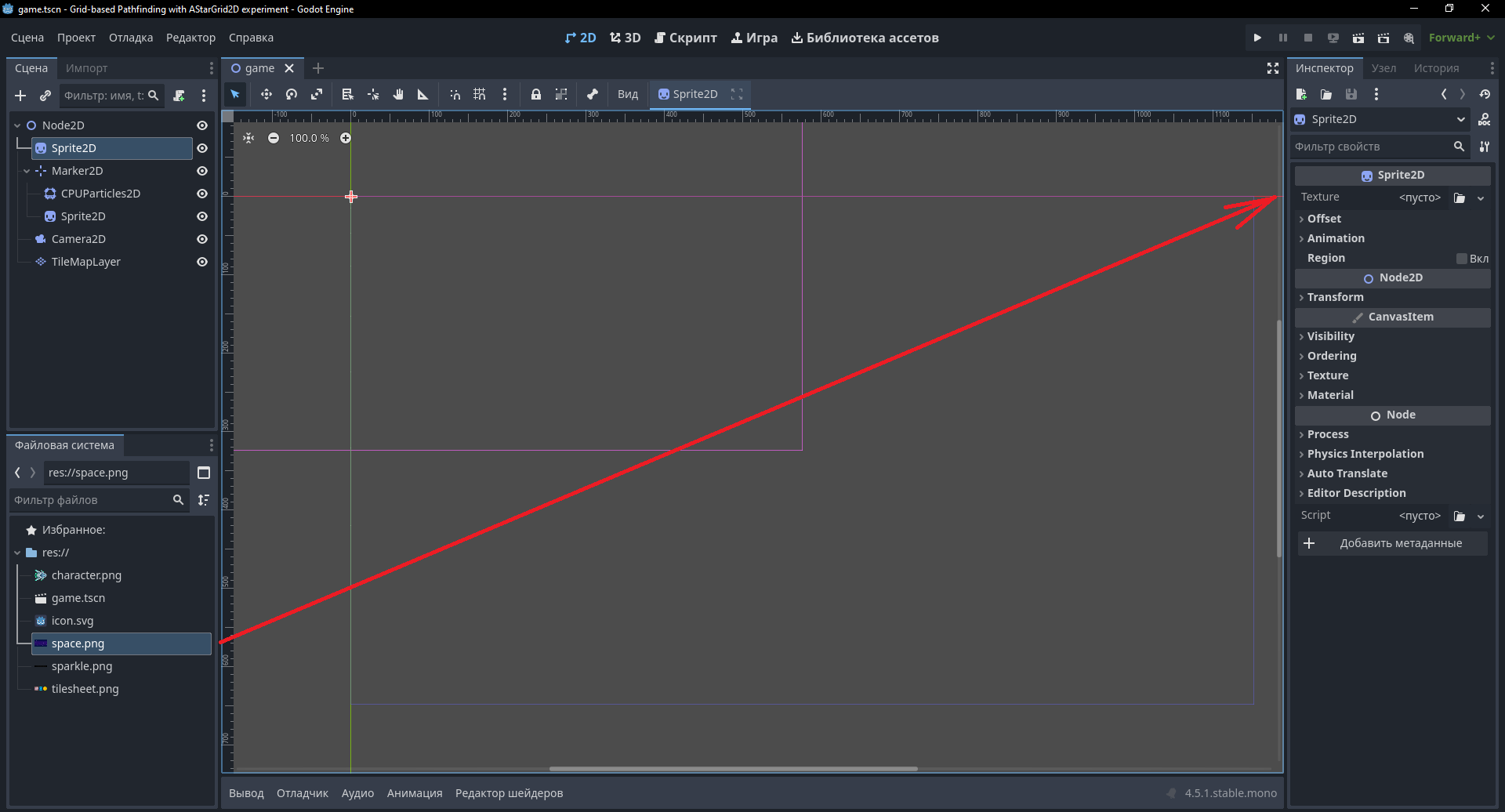
Task: Toggle visibility of the TileMapLayer node
Action: point(202,262)
